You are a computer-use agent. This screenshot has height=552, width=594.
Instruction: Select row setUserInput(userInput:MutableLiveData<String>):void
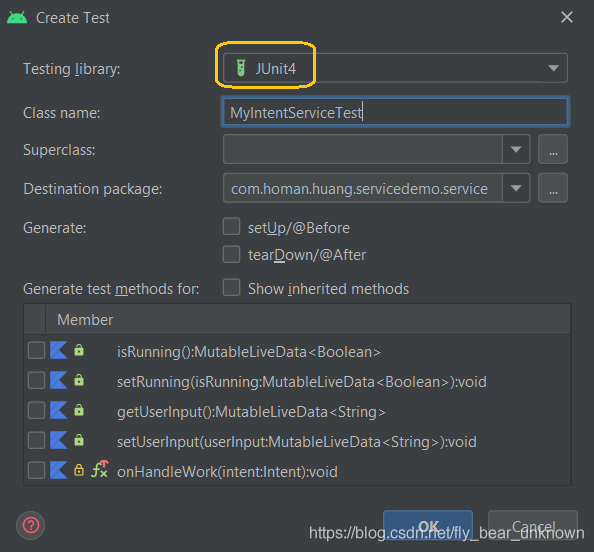coord(297,441)
